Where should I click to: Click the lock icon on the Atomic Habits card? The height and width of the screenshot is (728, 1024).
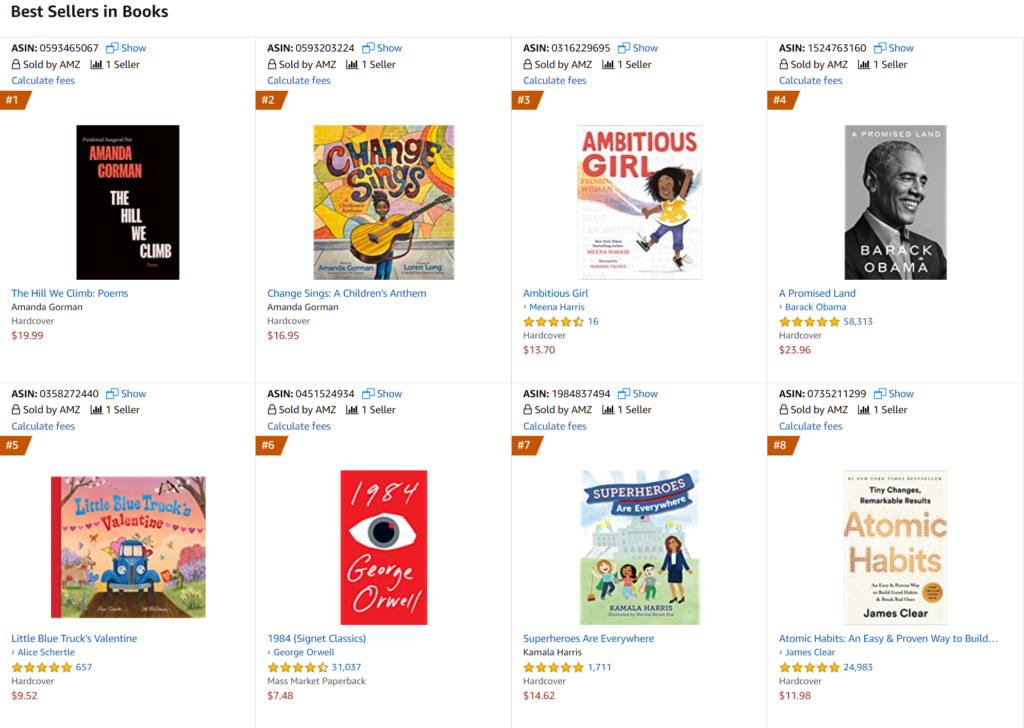(x=782, y=409)
